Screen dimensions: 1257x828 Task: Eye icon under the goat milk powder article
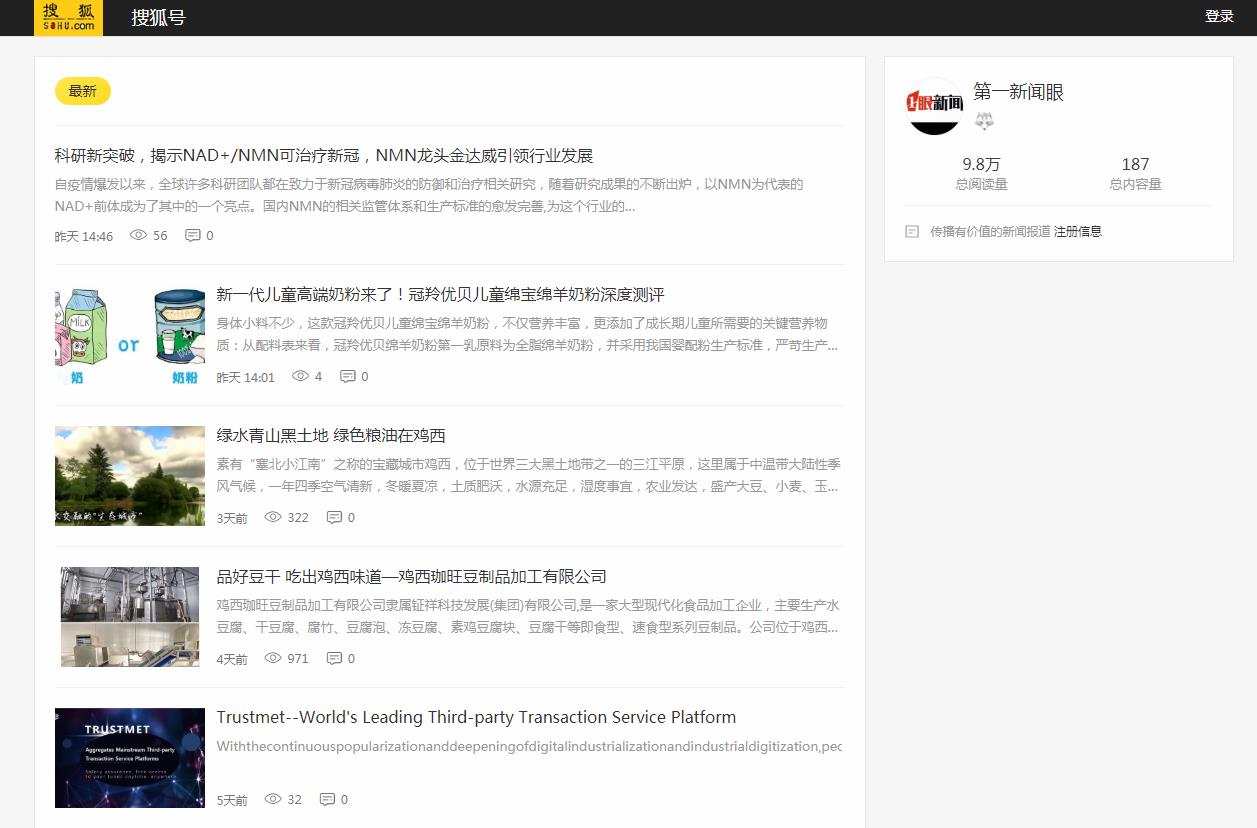coord(300,377)
